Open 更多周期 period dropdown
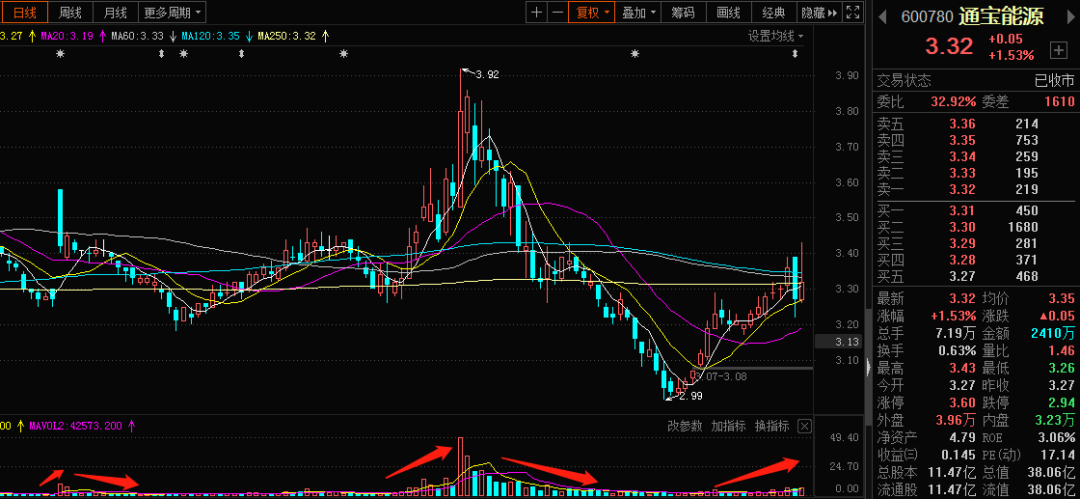This screenshot has width=1080, height=499. [172, 13]
